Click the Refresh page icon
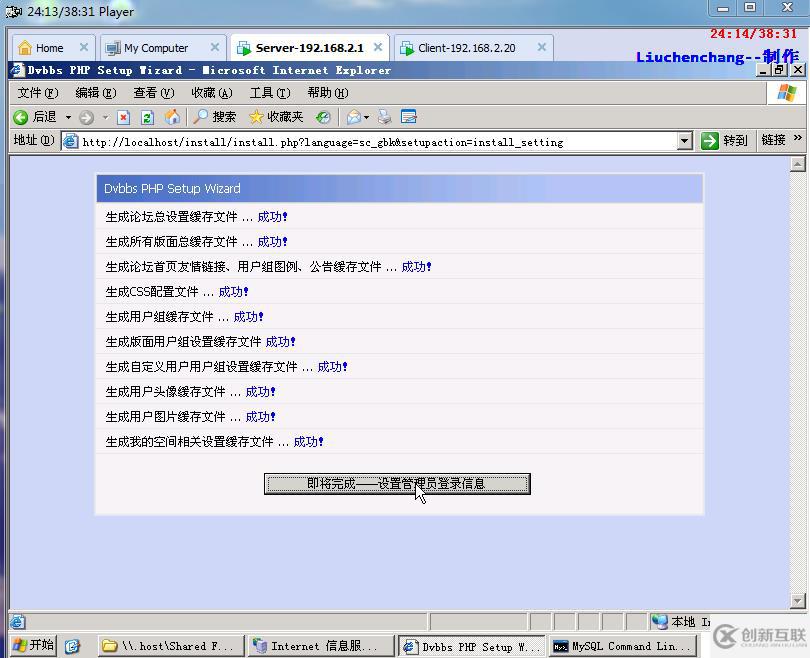810x658 pixels. tap(147, 118)
